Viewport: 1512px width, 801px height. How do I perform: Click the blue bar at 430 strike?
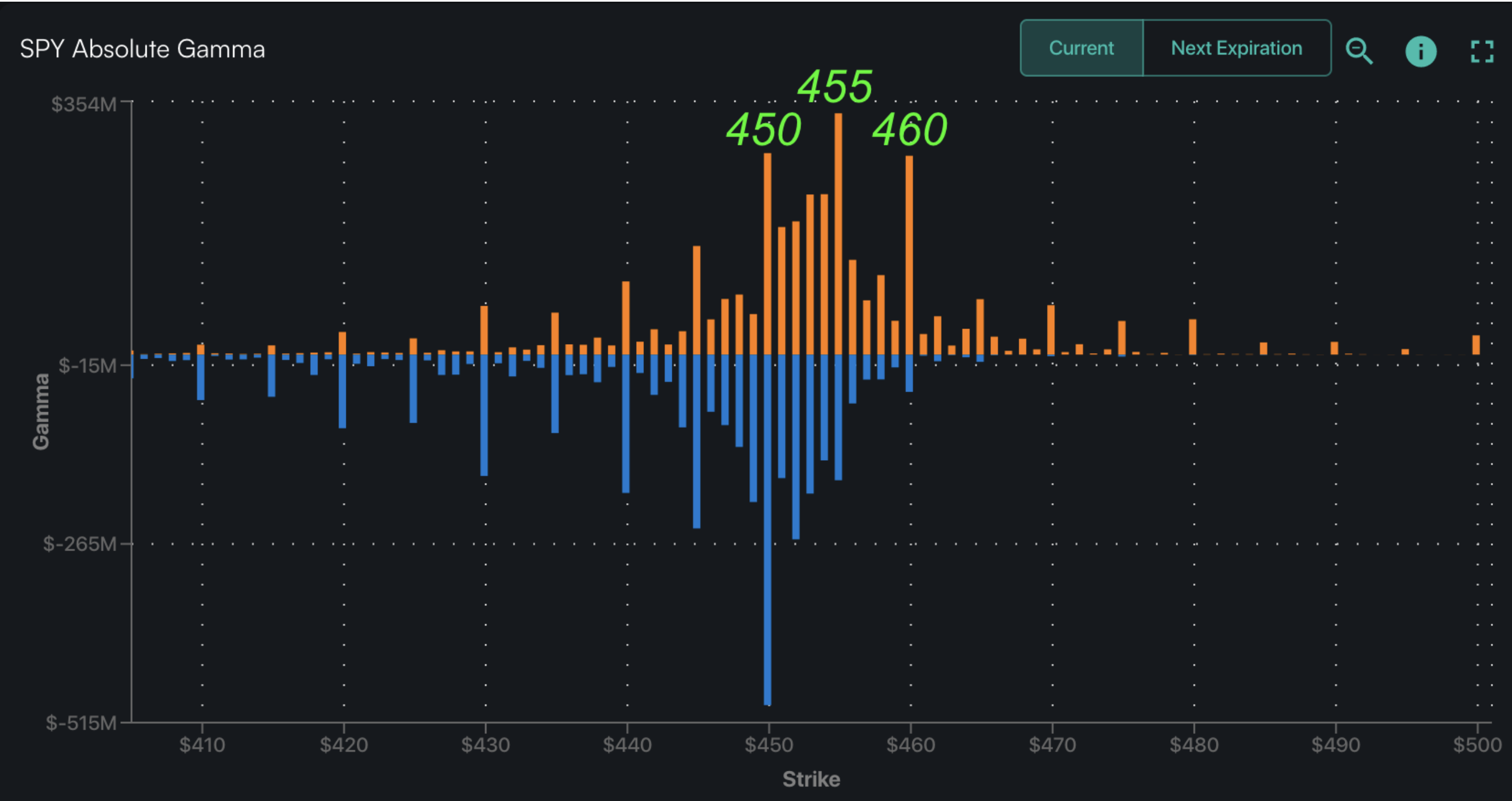click(484, 414)
